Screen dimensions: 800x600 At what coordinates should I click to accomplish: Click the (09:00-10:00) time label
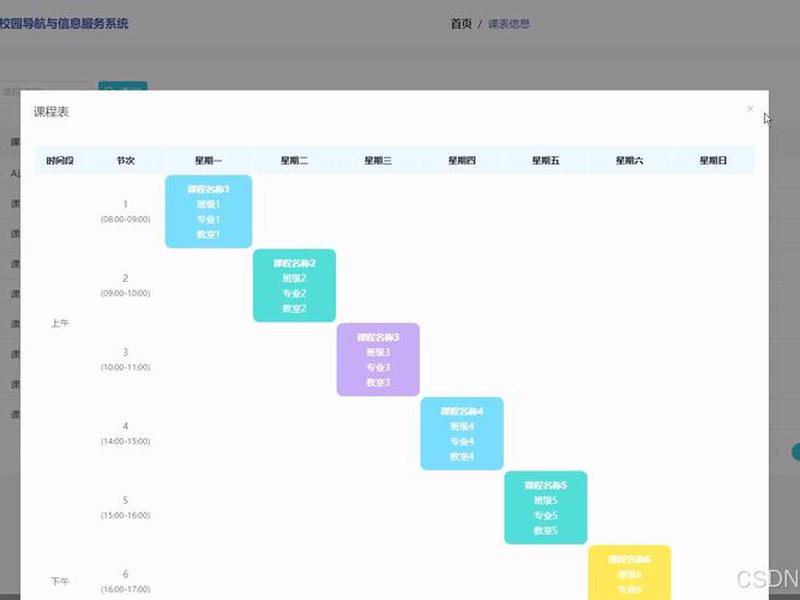(126, 293)
